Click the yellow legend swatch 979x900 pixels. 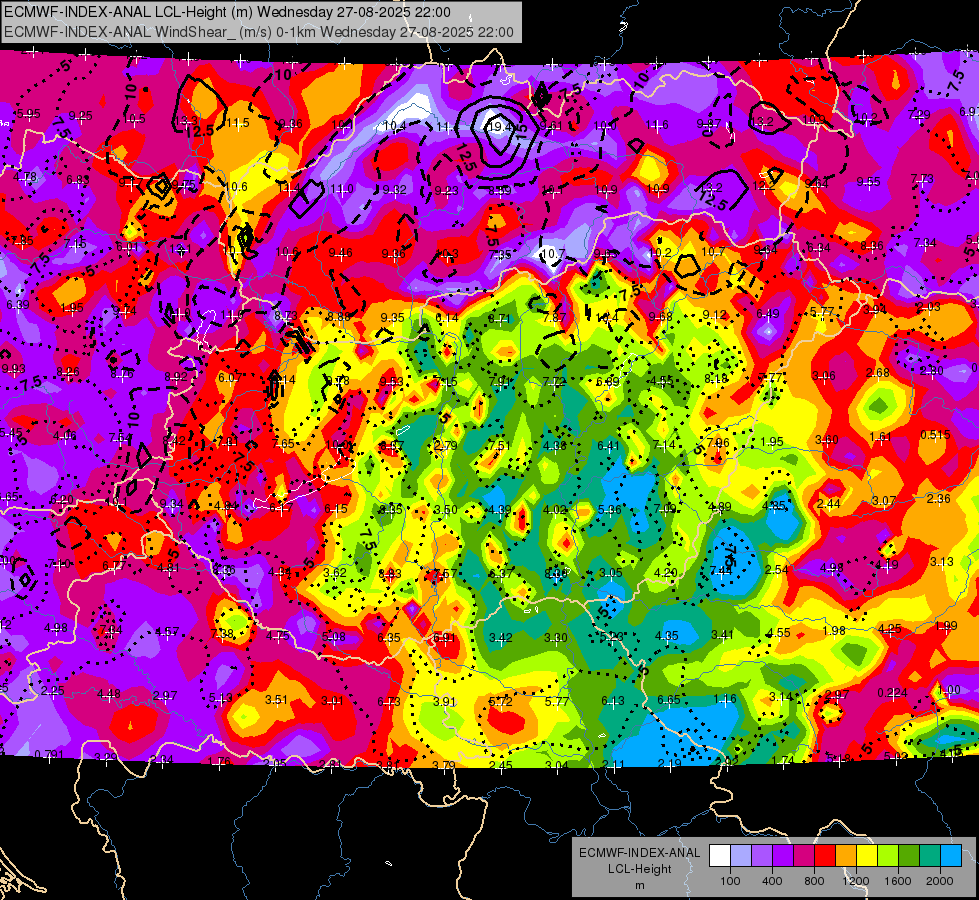(867, 856)
